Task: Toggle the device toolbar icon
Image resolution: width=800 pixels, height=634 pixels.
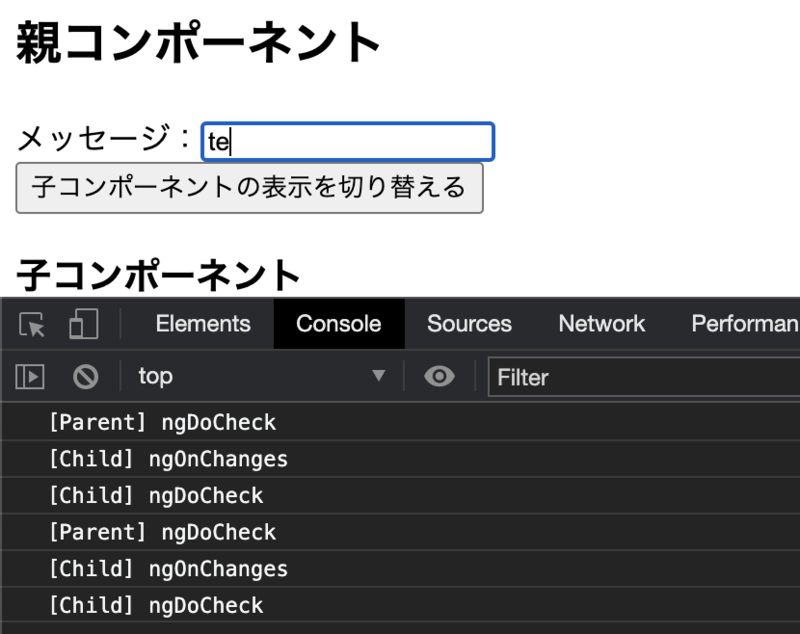Action: click(x=83, y=324)
